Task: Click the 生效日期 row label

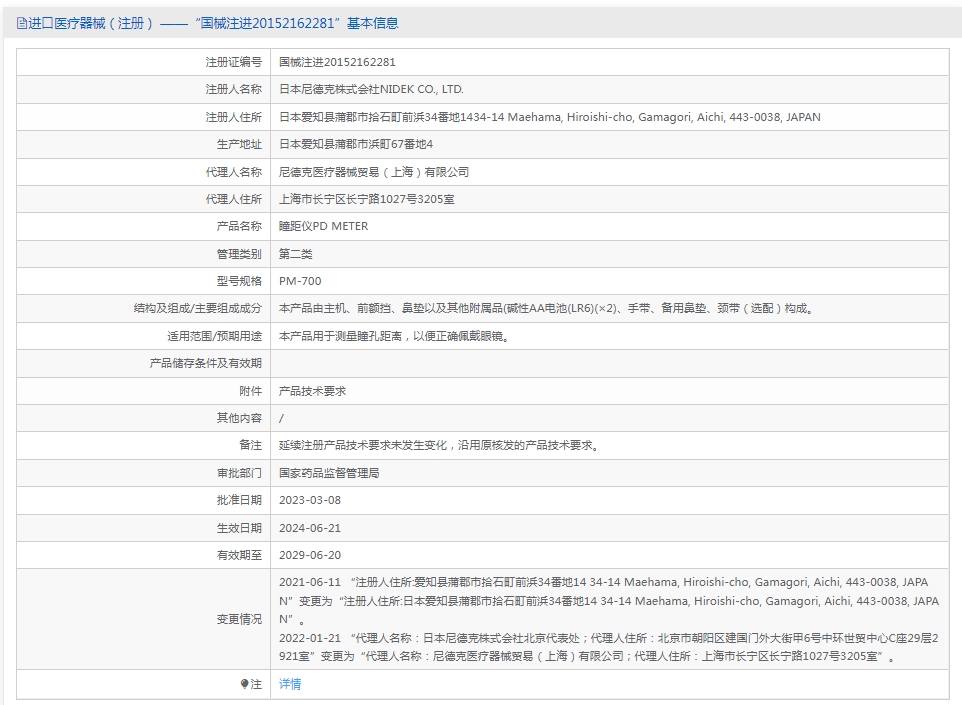Action: coord(239,528)
